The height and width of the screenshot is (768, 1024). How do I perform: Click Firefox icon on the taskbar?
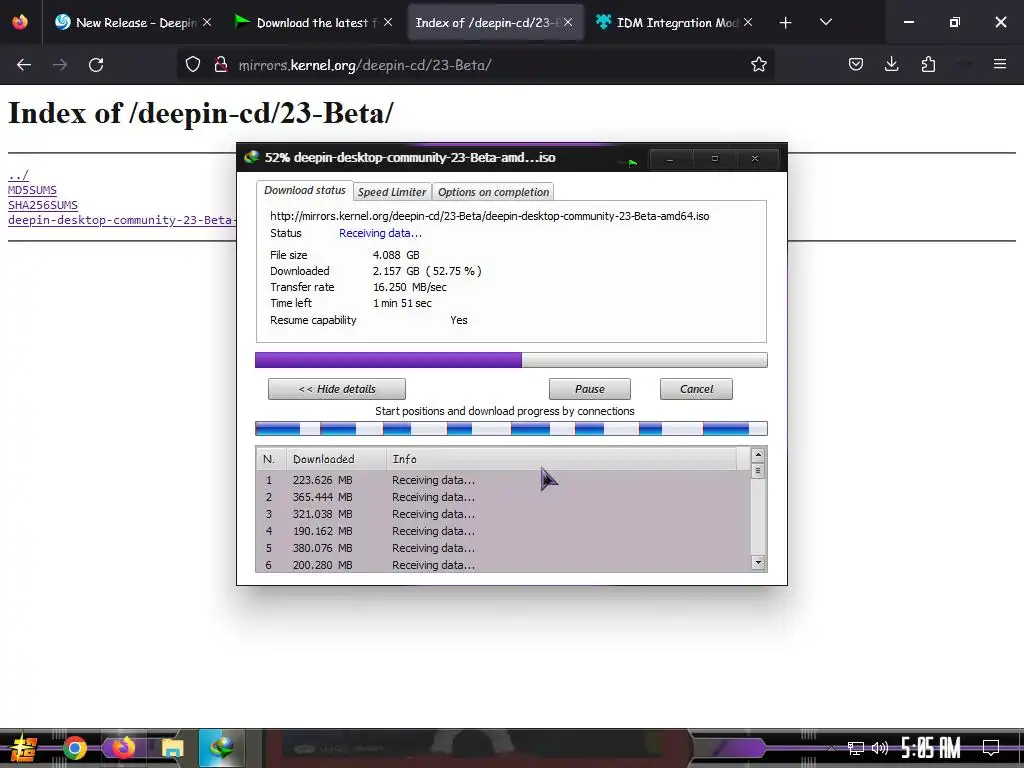pyautogui.click(x=123, y=748)
